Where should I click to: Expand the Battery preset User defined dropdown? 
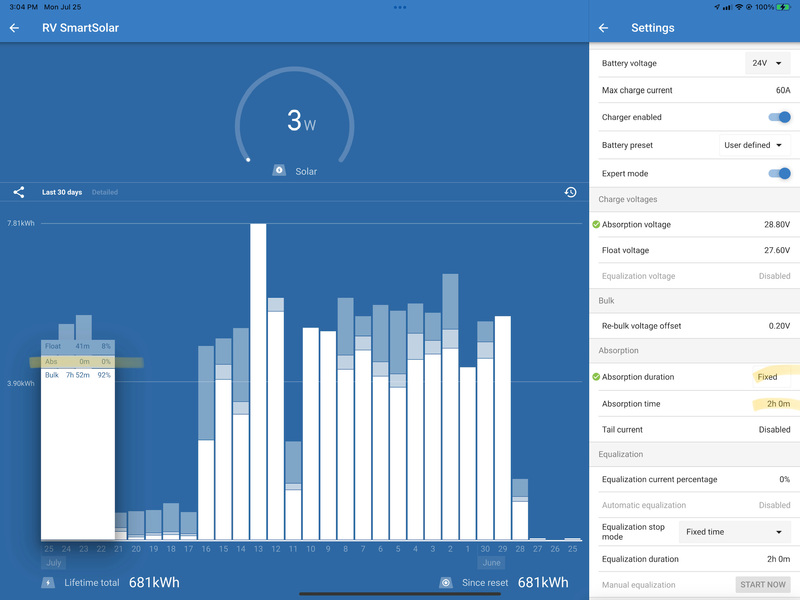[754, 145]
